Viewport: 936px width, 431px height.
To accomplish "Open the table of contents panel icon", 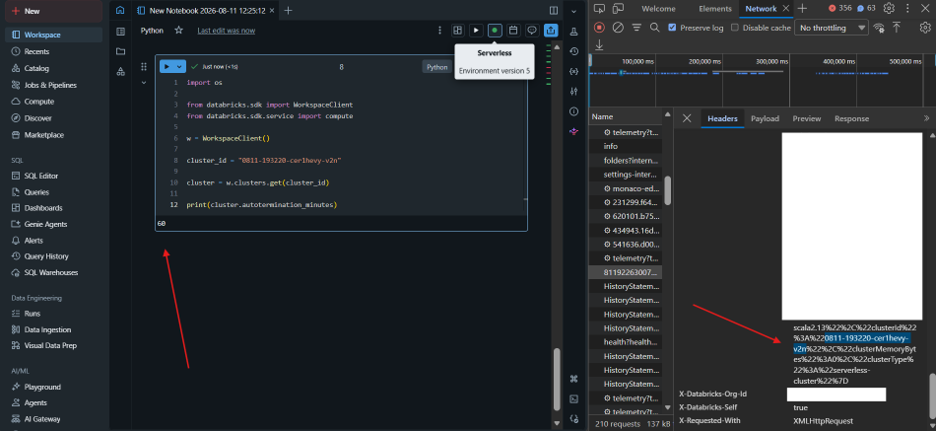I will (121, 32).
